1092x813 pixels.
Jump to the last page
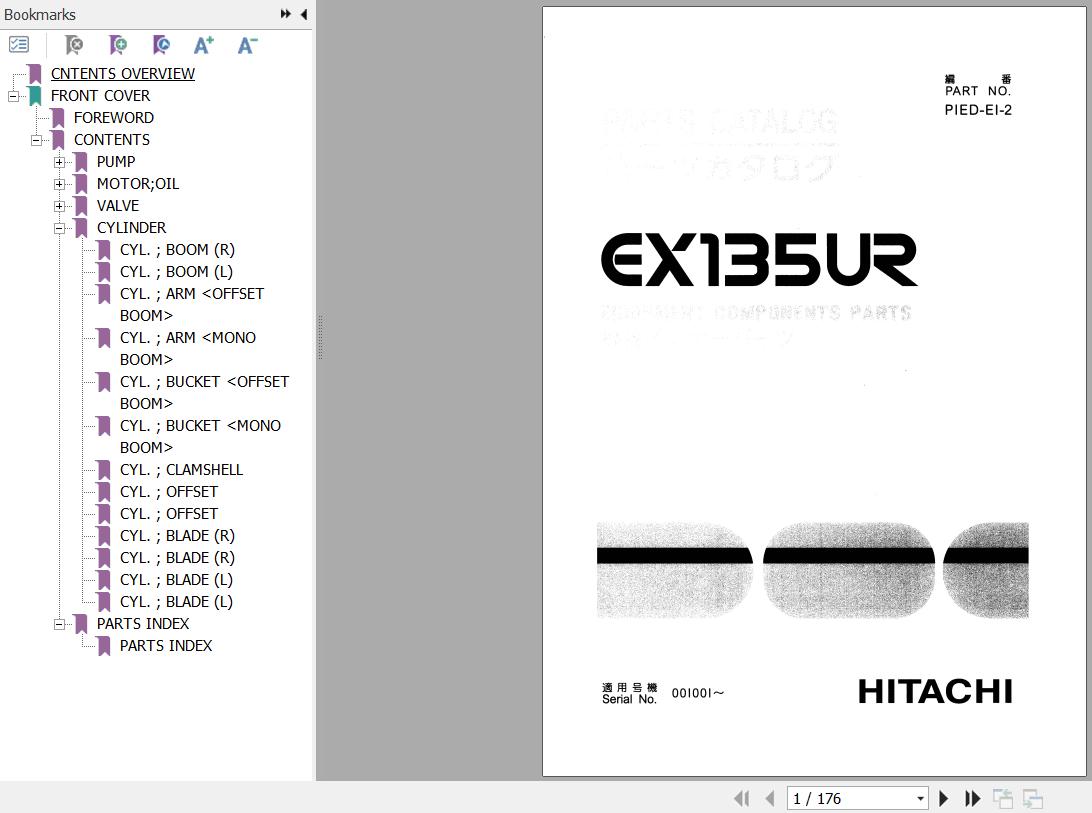point(972,798)
